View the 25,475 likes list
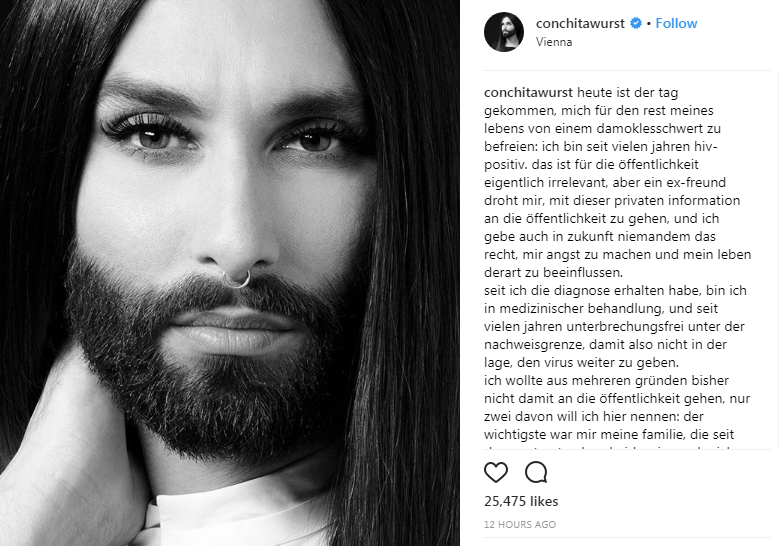 point(521,501)
